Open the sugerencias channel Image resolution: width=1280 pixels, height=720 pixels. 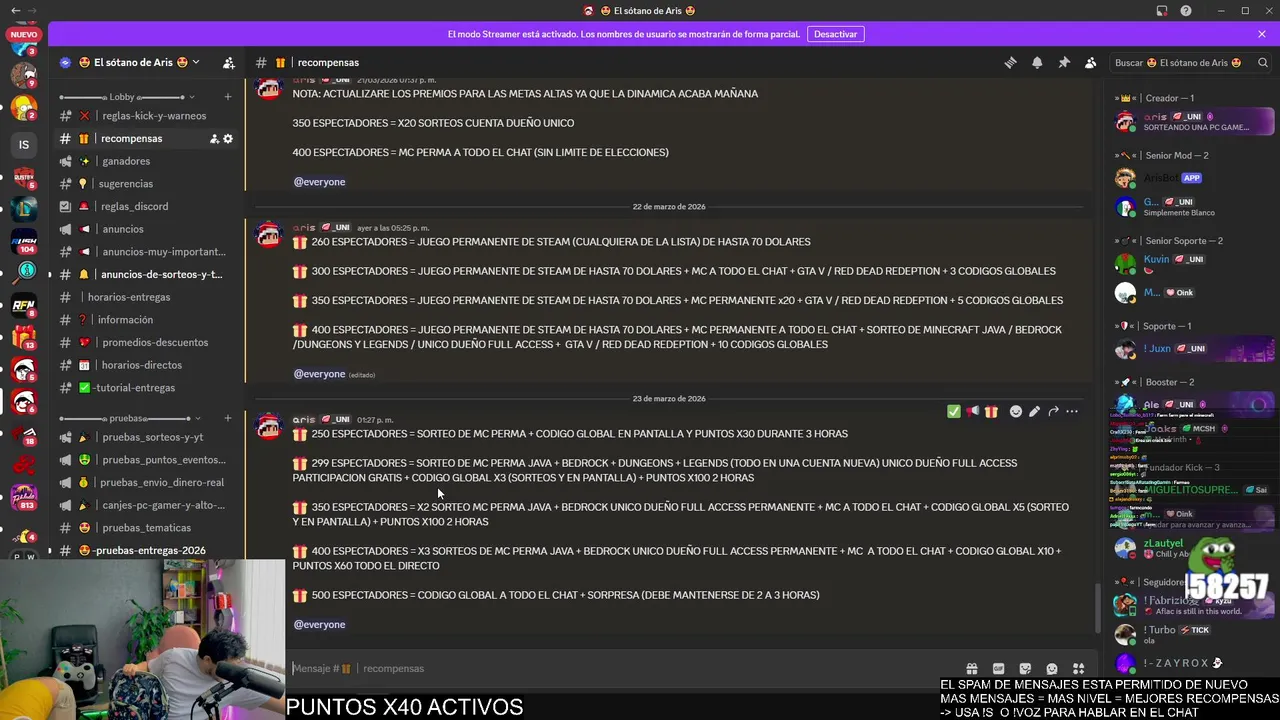click(x=147, y=184)
